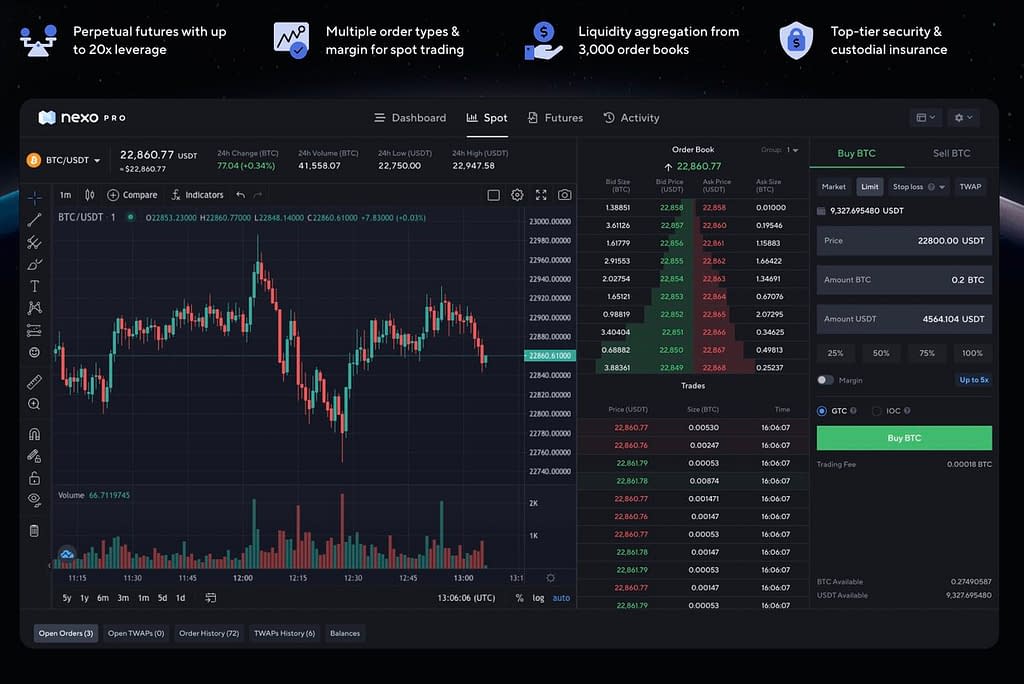Image resolution: width=1024 pixels, height=684 pixels.
Task: Expand the BTC/USDT pair selector
Action: [x=63, y=160]
